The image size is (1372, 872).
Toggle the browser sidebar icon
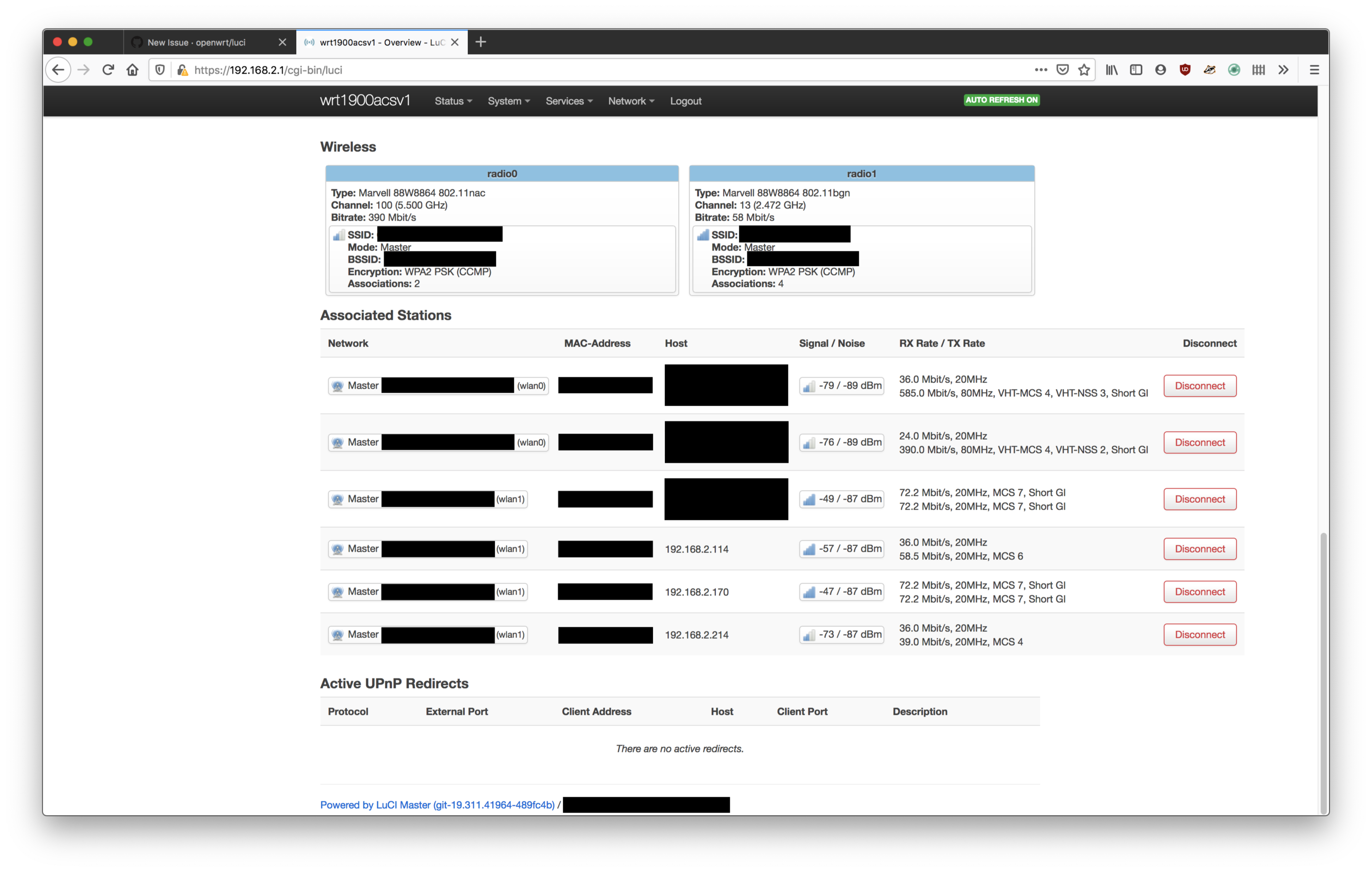[x=1135, y=70]
